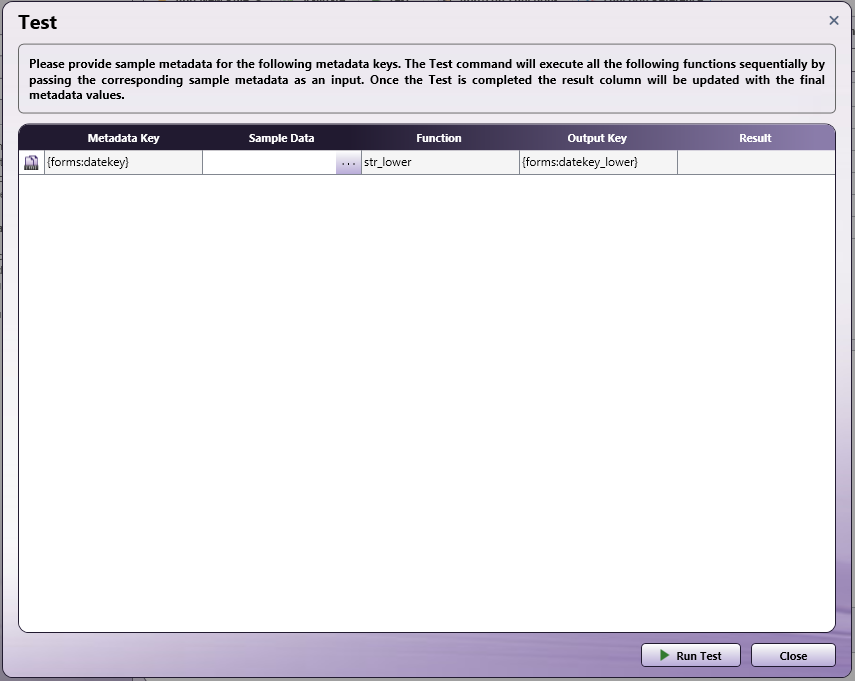Click the Metadata Key column header
Viewport: 855px width, 681px height.
point(123,138)
